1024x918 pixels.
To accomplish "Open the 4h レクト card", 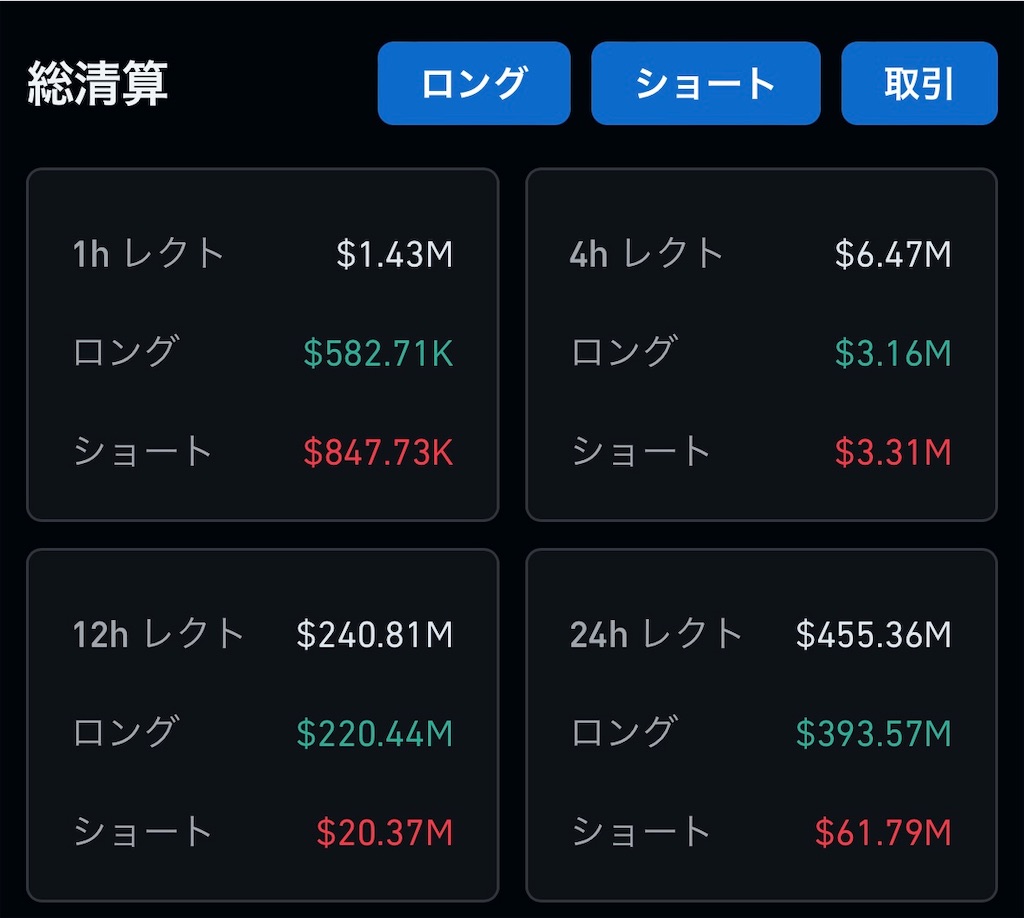I will (761, 345).
